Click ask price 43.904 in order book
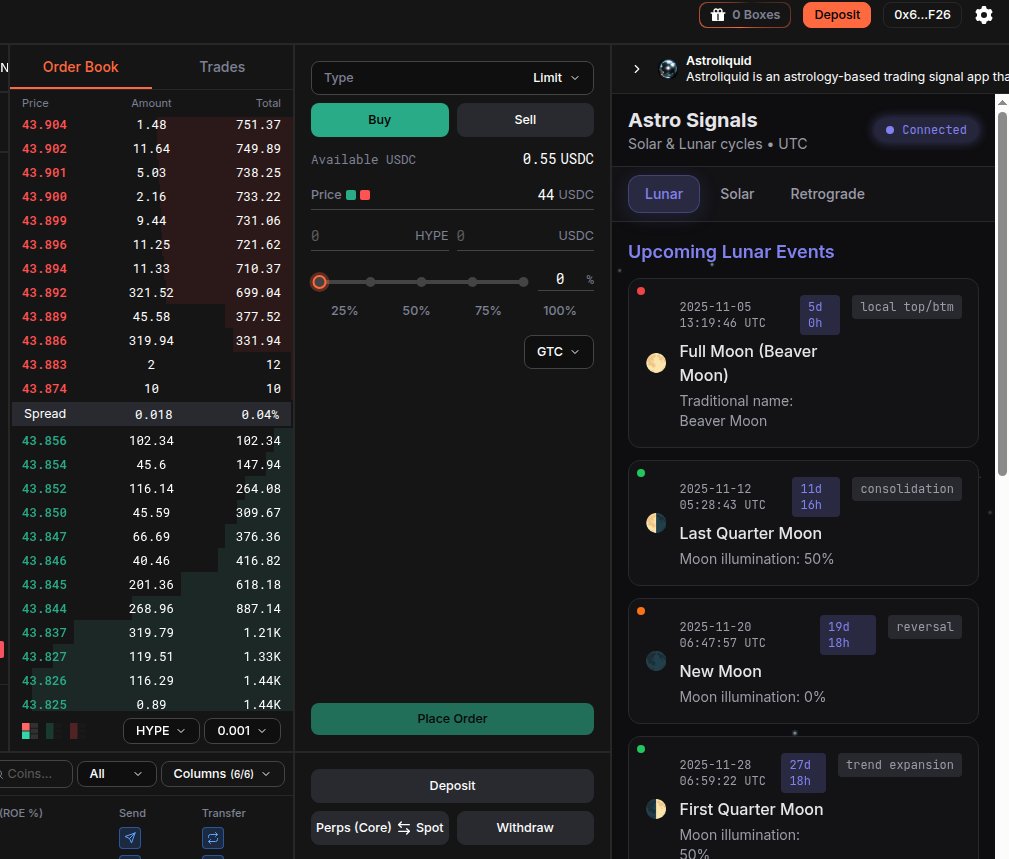The image size is (1009, 859). [x=44, y=125]
